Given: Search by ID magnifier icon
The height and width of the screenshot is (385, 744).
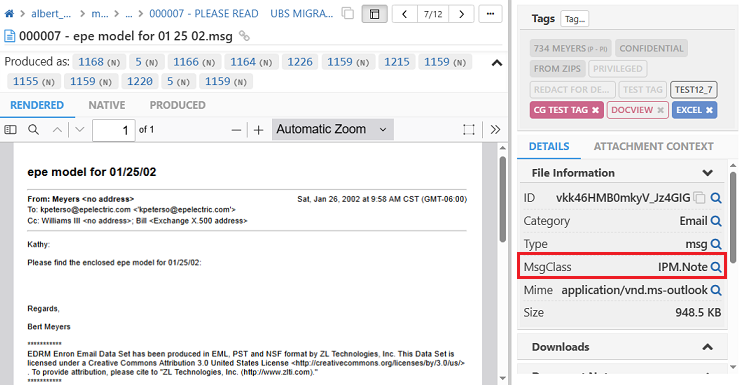Looking at the screenshot, I should coord(716,198).
